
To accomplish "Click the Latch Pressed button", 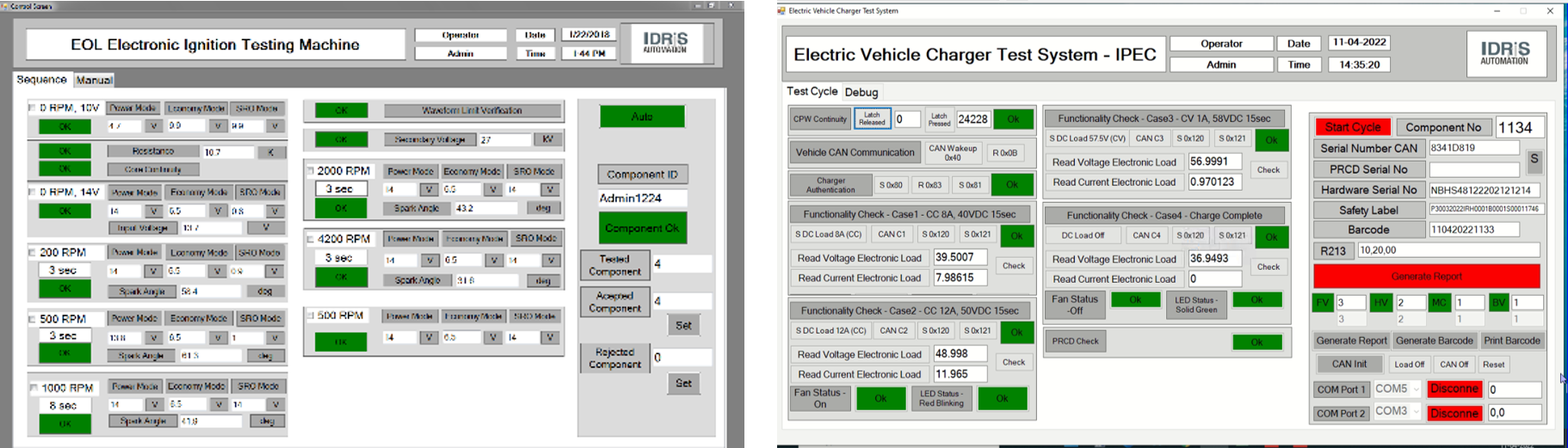I will click(939, 119).
